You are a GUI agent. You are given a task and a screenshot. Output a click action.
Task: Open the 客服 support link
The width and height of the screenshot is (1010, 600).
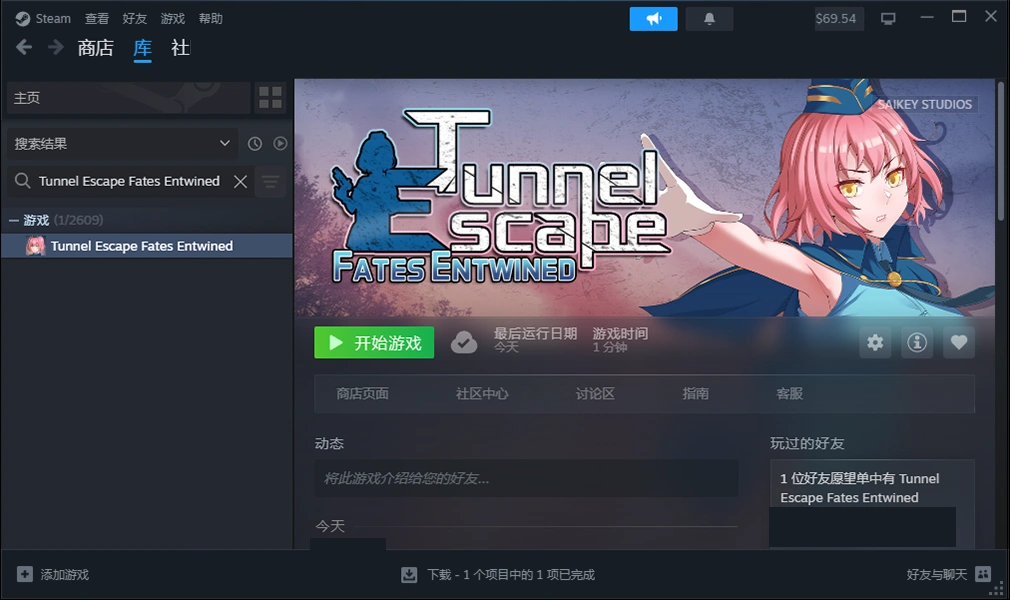click(x=790, y=394)
